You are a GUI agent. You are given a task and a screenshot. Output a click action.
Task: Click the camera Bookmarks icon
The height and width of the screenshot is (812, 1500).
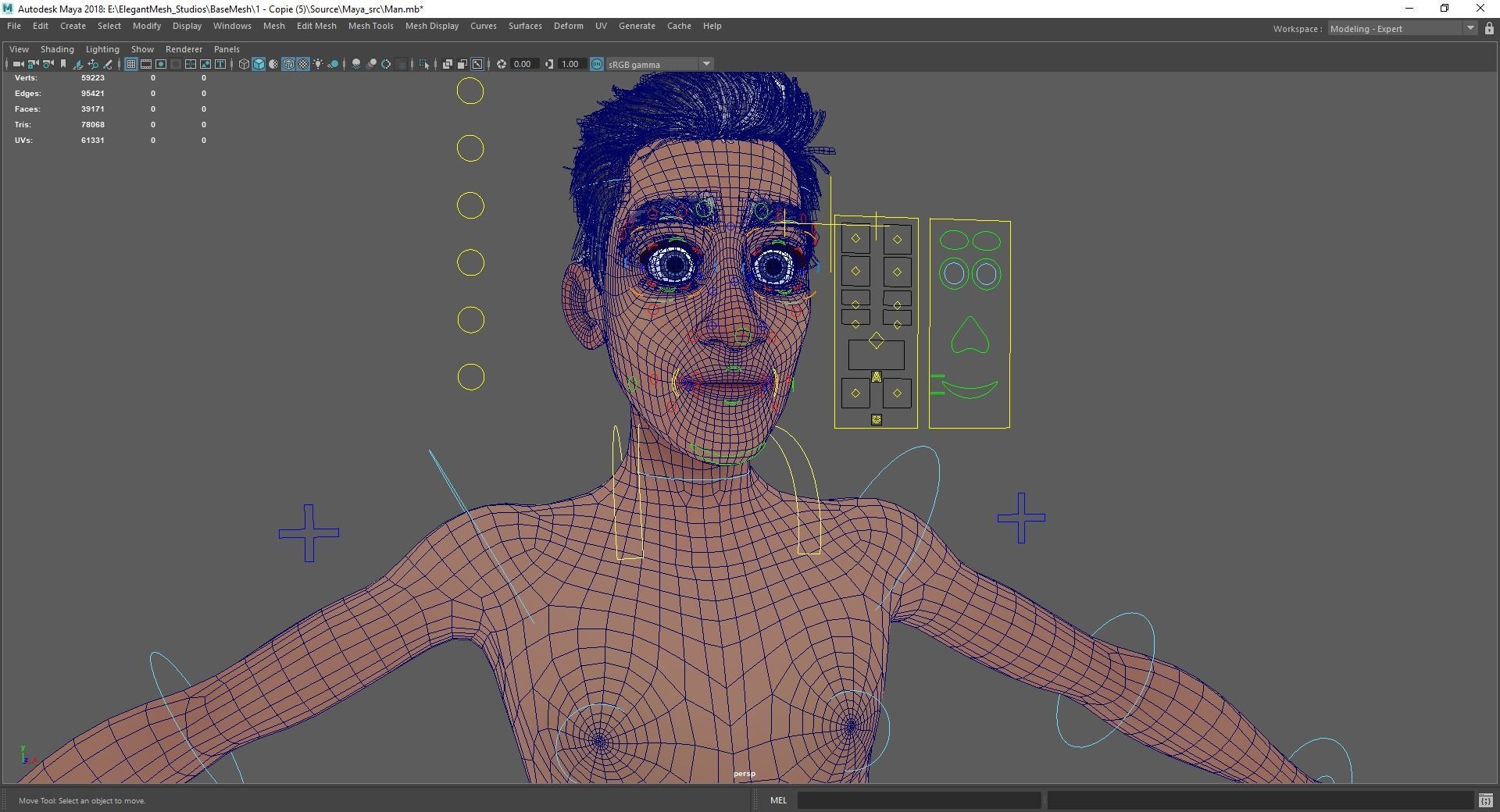[63, 64]
